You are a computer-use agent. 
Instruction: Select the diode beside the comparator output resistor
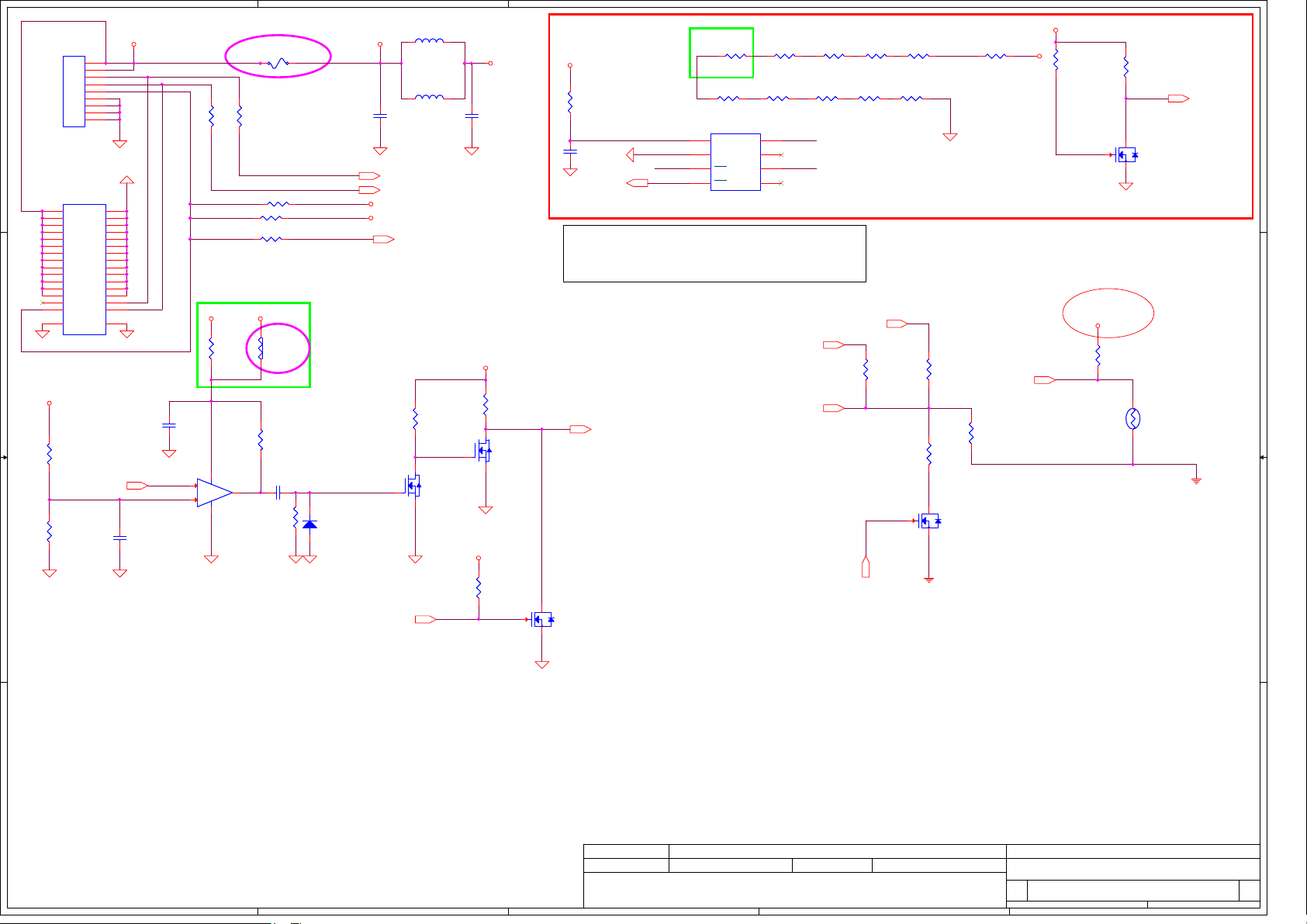(309, 524)
